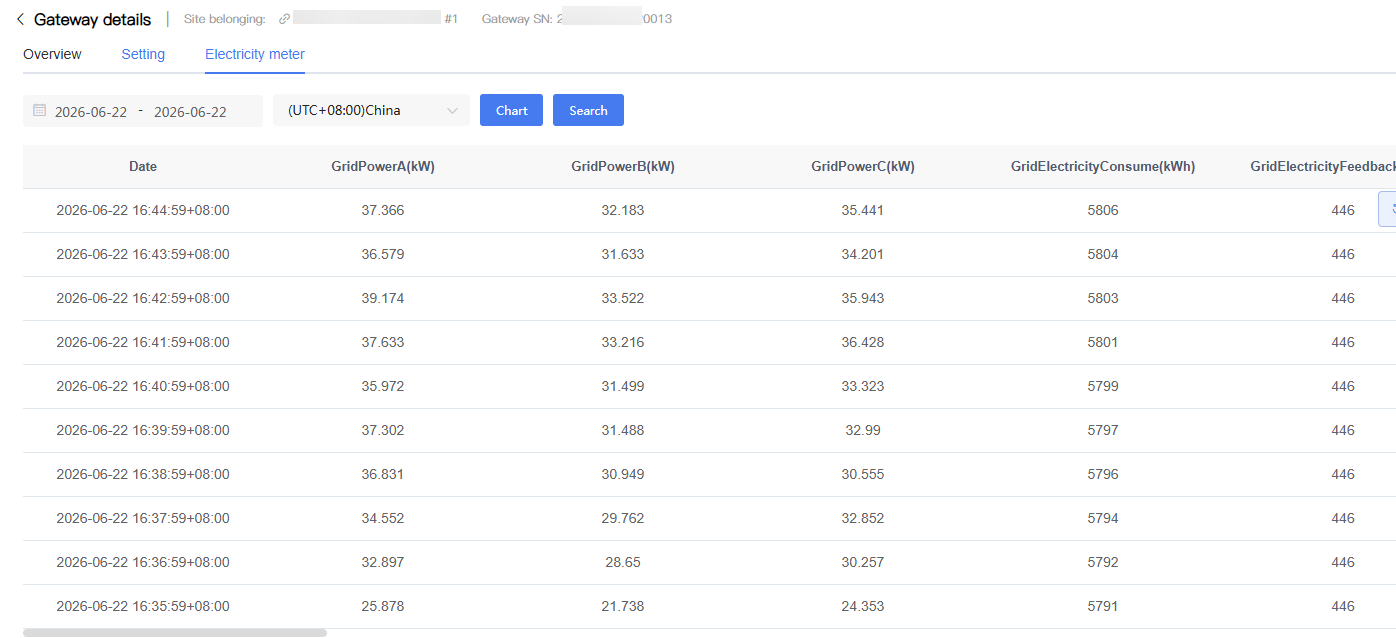Click GridPowerA value 36.831

(383, 475)
